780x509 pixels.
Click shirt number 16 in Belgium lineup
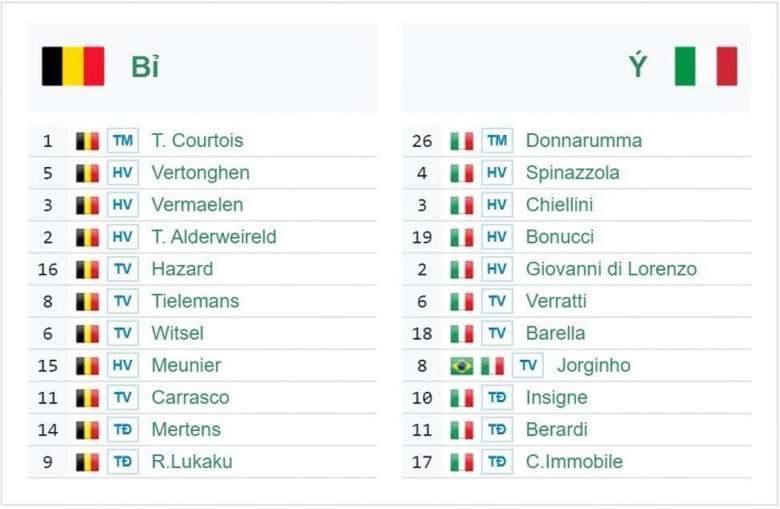(x=48, y=269)
